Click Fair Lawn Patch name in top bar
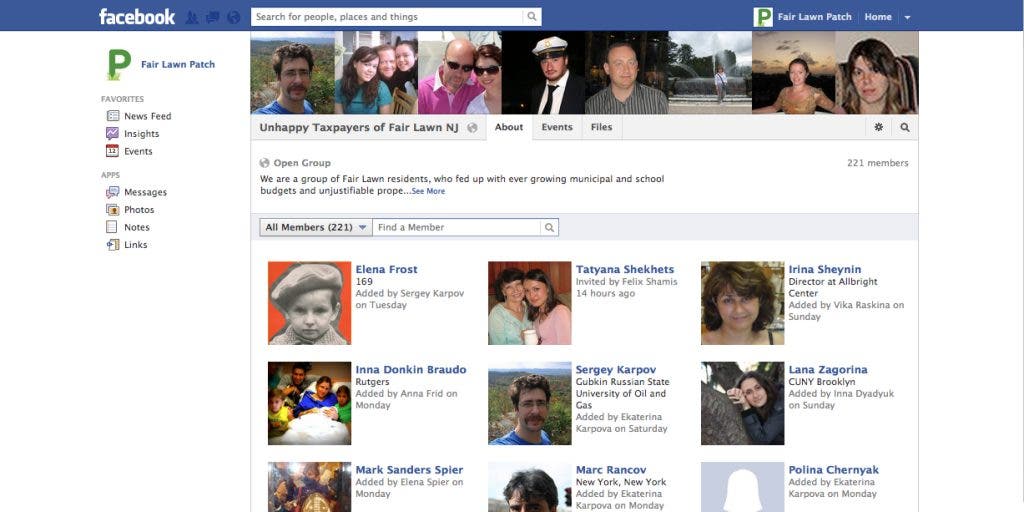The height and width of the screenshot is (512, 1024). [814, 17]
